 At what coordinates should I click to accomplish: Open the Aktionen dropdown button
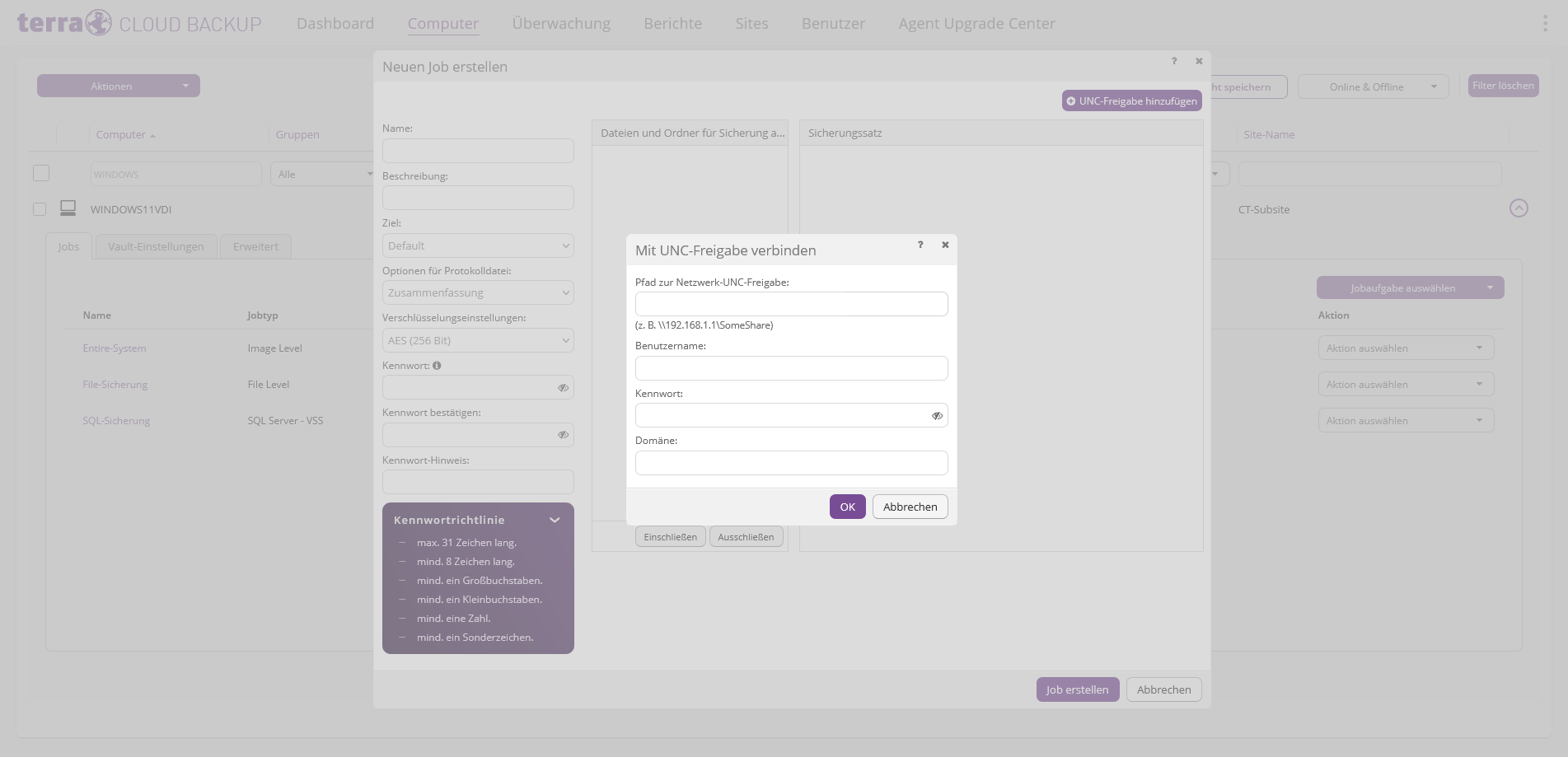point(119,86)
